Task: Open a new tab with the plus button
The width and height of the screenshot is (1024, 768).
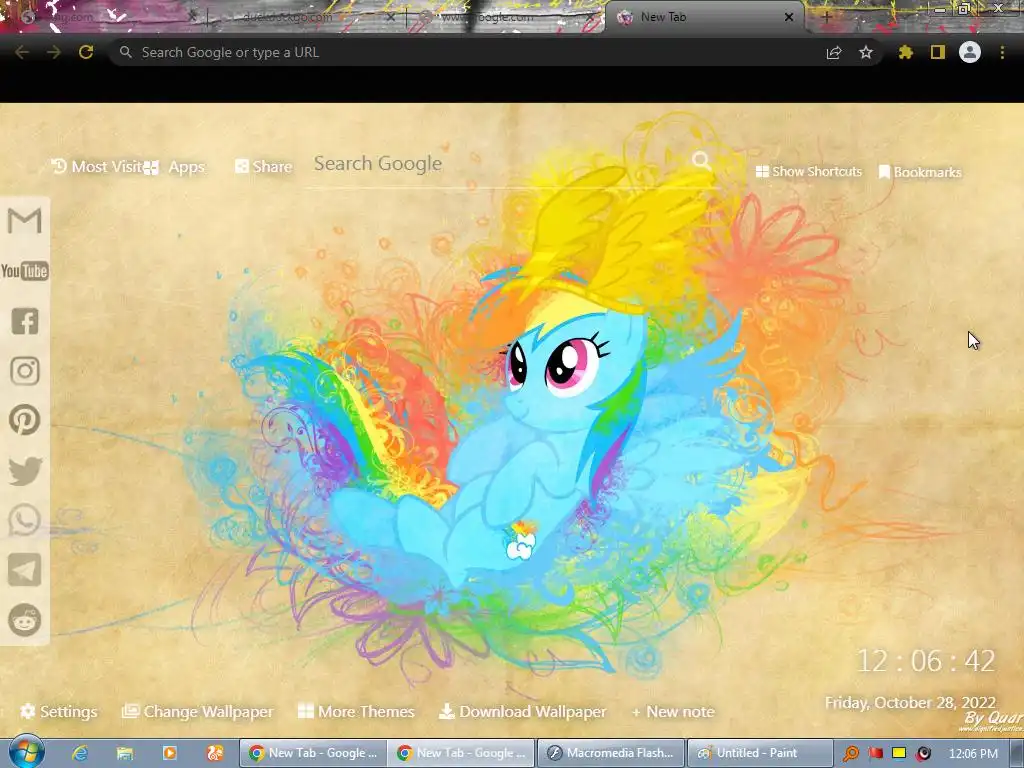Action: (826, 18)
